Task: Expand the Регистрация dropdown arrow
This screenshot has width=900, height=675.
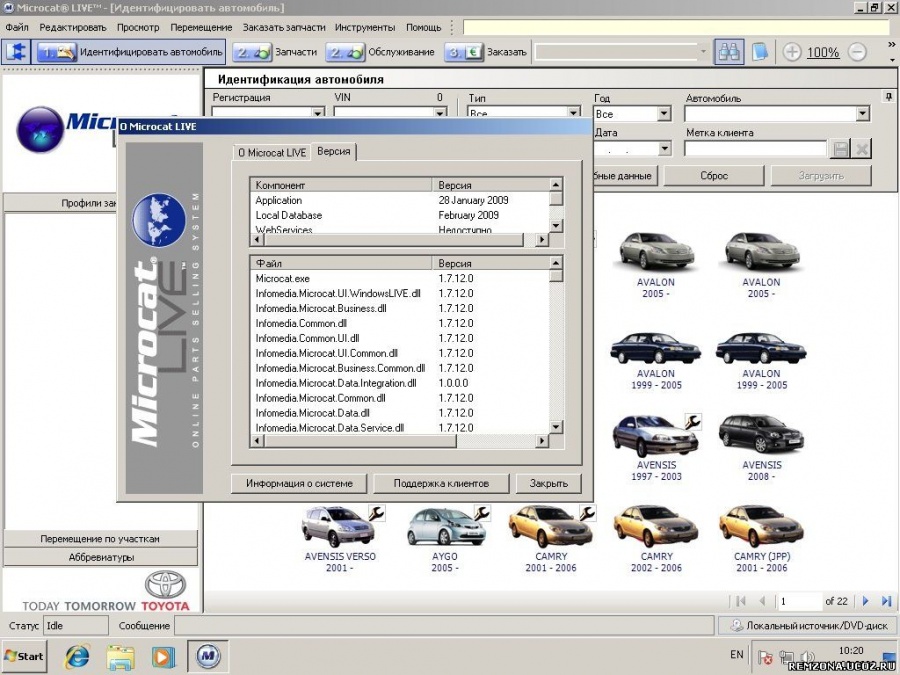Action: click(318, 112)
